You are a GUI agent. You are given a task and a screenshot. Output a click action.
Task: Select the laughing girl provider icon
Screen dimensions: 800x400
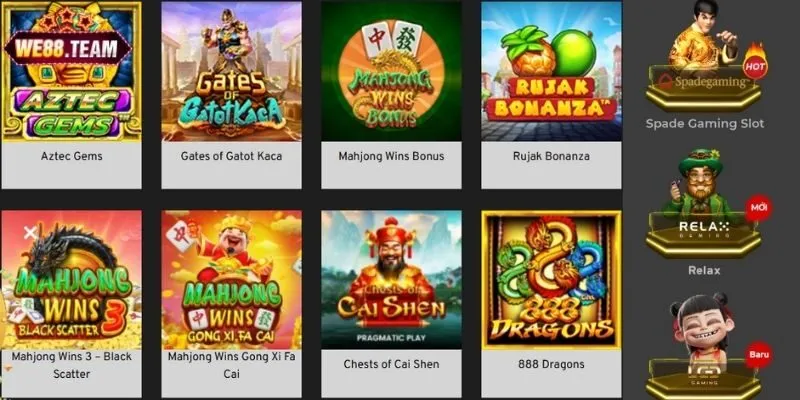point(704,347)
